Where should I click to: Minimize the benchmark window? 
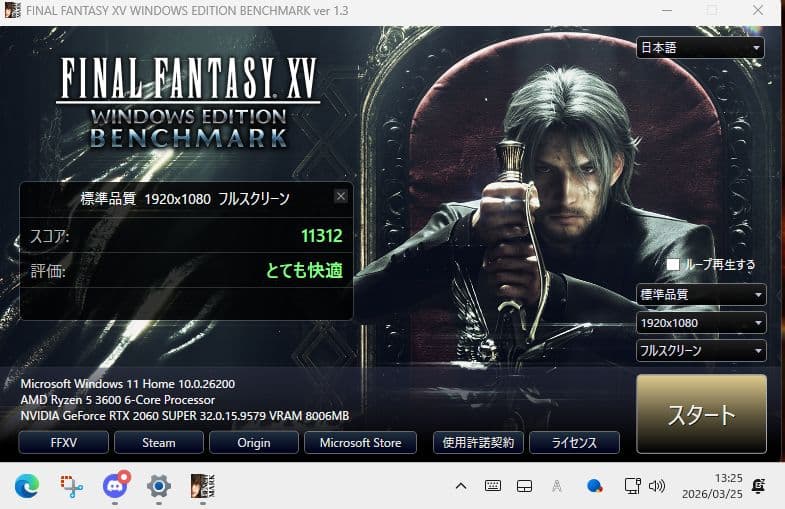[667, 11]
